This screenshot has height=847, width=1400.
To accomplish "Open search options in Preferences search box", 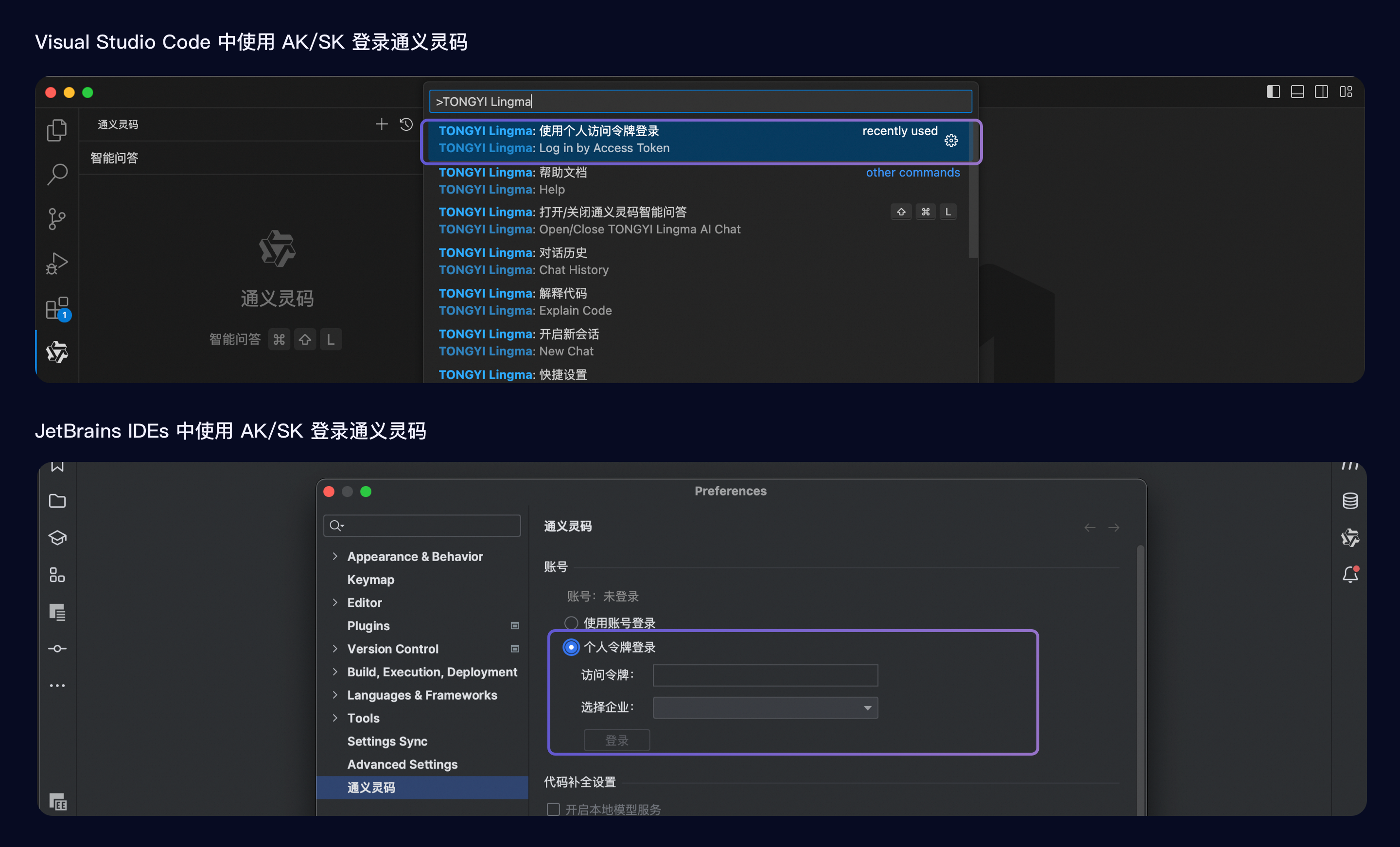I will 337,525.
